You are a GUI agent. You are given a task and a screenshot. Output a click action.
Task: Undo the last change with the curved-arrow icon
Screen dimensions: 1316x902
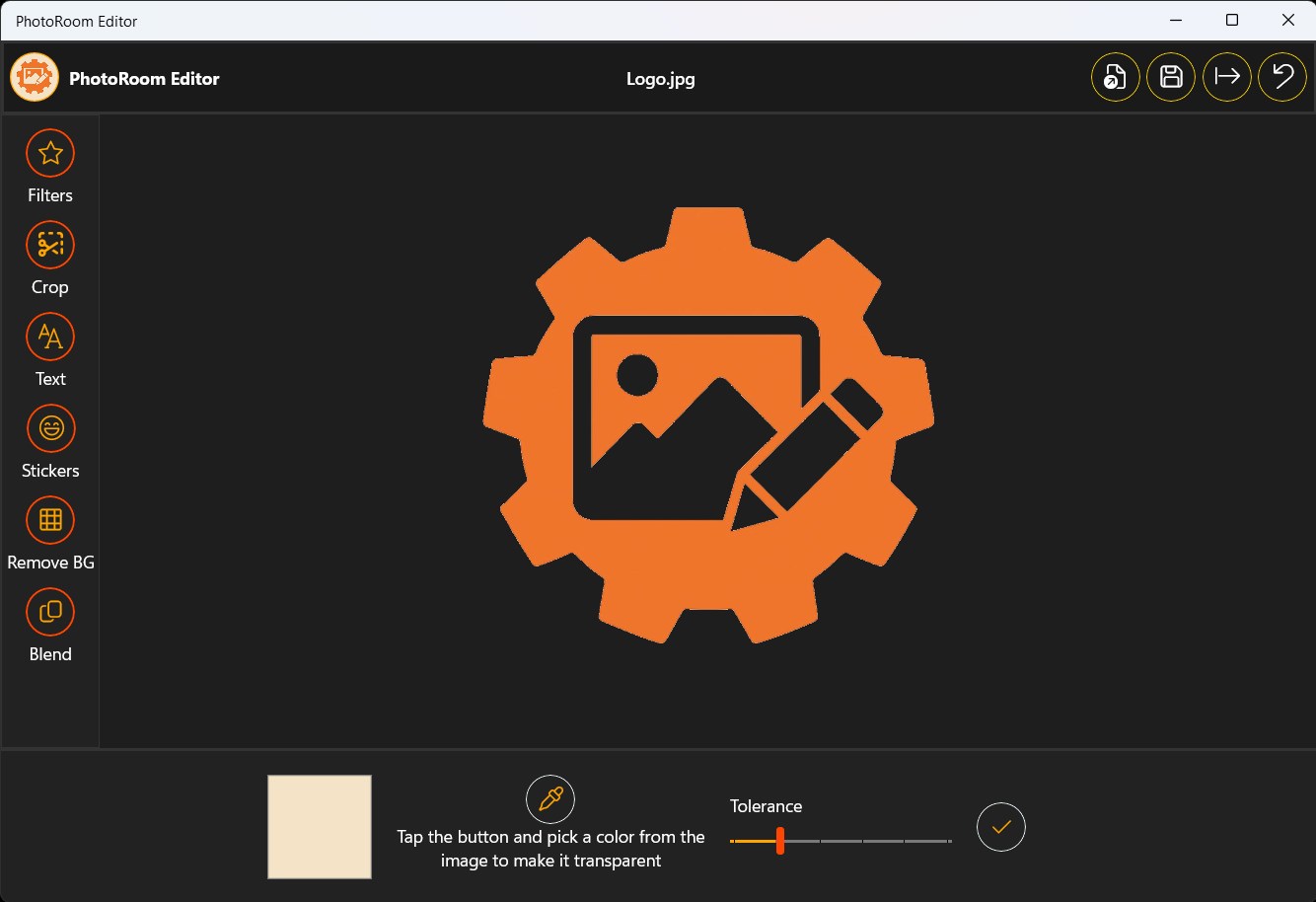[x=1282, y=77]
